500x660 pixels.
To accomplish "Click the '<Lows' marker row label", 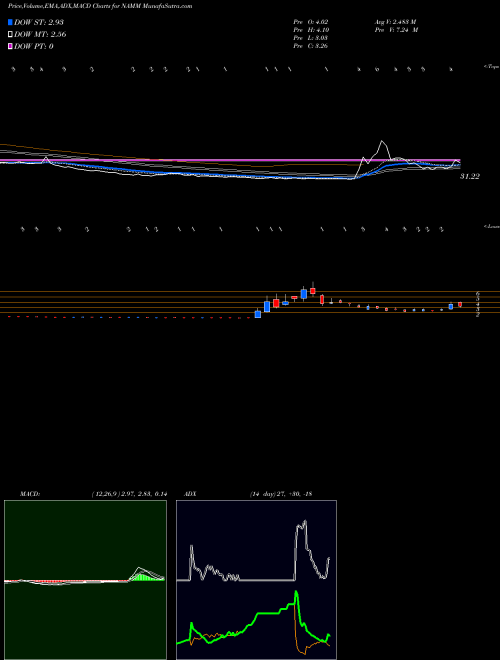I will click(491, 226).
